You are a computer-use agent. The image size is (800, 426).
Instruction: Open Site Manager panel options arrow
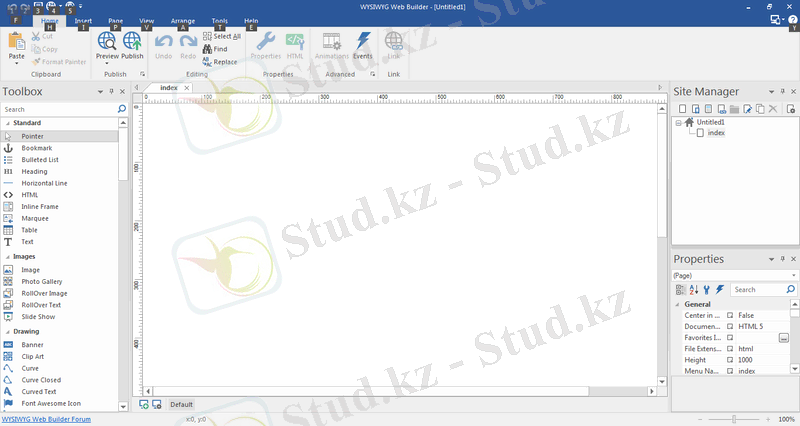tap(771, 91)
